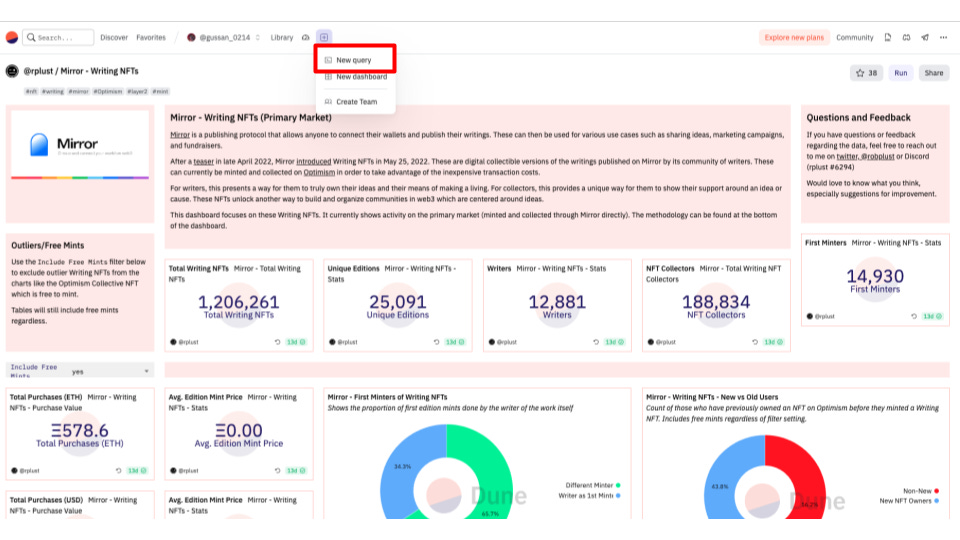Open the Discover page
The width and height of the screenshot is (960, 540).
point(114,37)
